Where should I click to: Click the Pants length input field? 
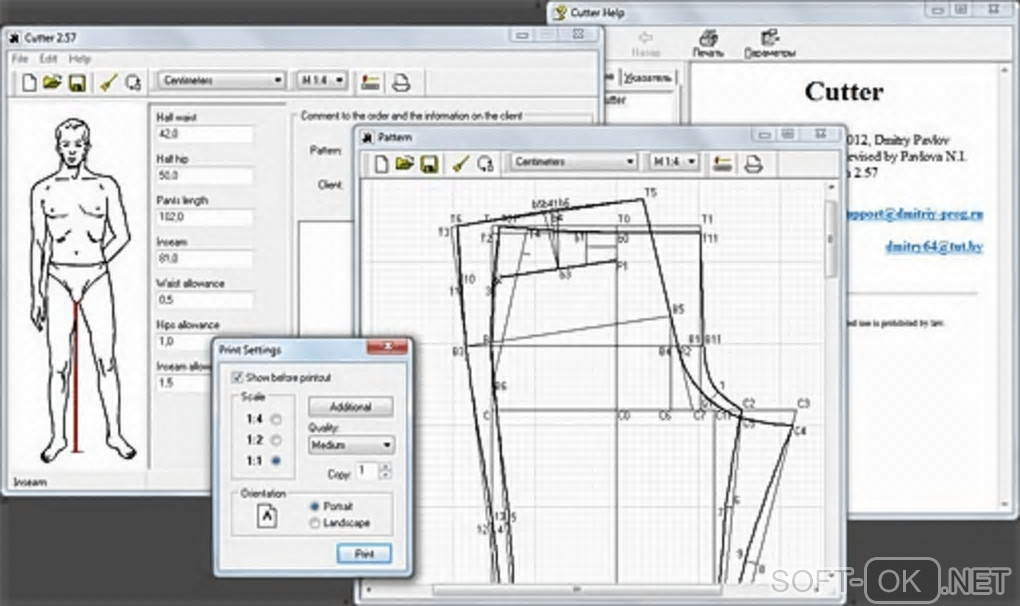tap(204, 217)
